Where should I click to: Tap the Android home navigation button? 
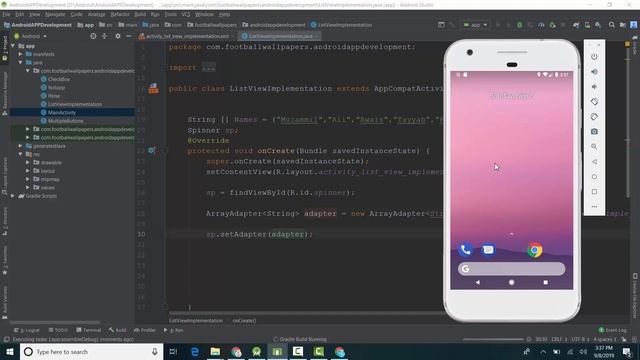pos(511,282)
